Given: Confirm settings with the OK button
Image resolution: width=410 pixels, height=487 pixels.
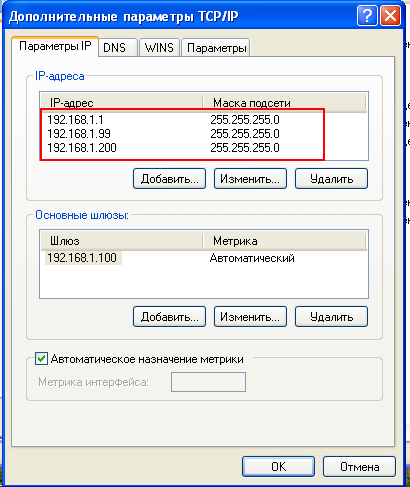Looking at the screenshot, I should (x=278, y=467).
